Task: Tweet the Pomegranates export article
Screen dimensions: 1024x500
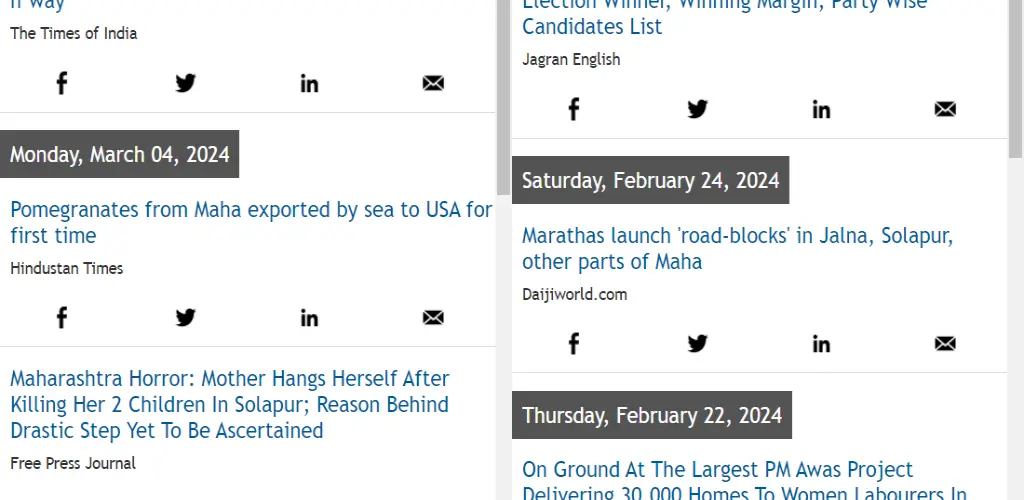Action: pos(185,318)
